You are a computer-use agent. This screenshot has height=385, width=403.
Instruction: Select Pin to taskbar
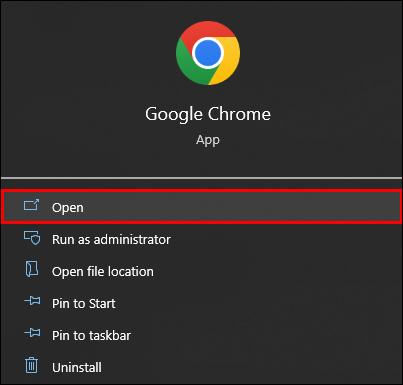pyautogui.click(x=201, y=335)
